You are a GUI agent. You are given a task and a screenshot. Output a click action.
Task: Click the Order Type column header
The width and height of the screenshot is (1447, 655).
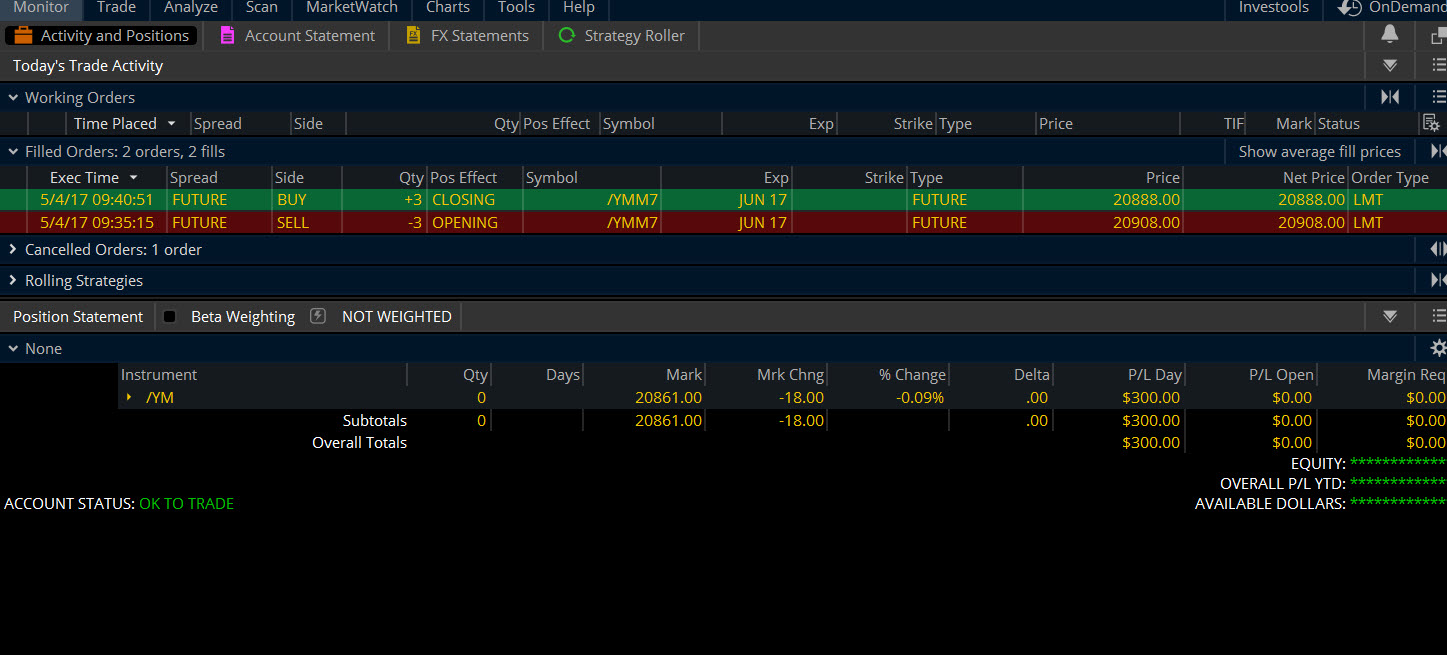pyautogui.click(x=1390, y=177)
